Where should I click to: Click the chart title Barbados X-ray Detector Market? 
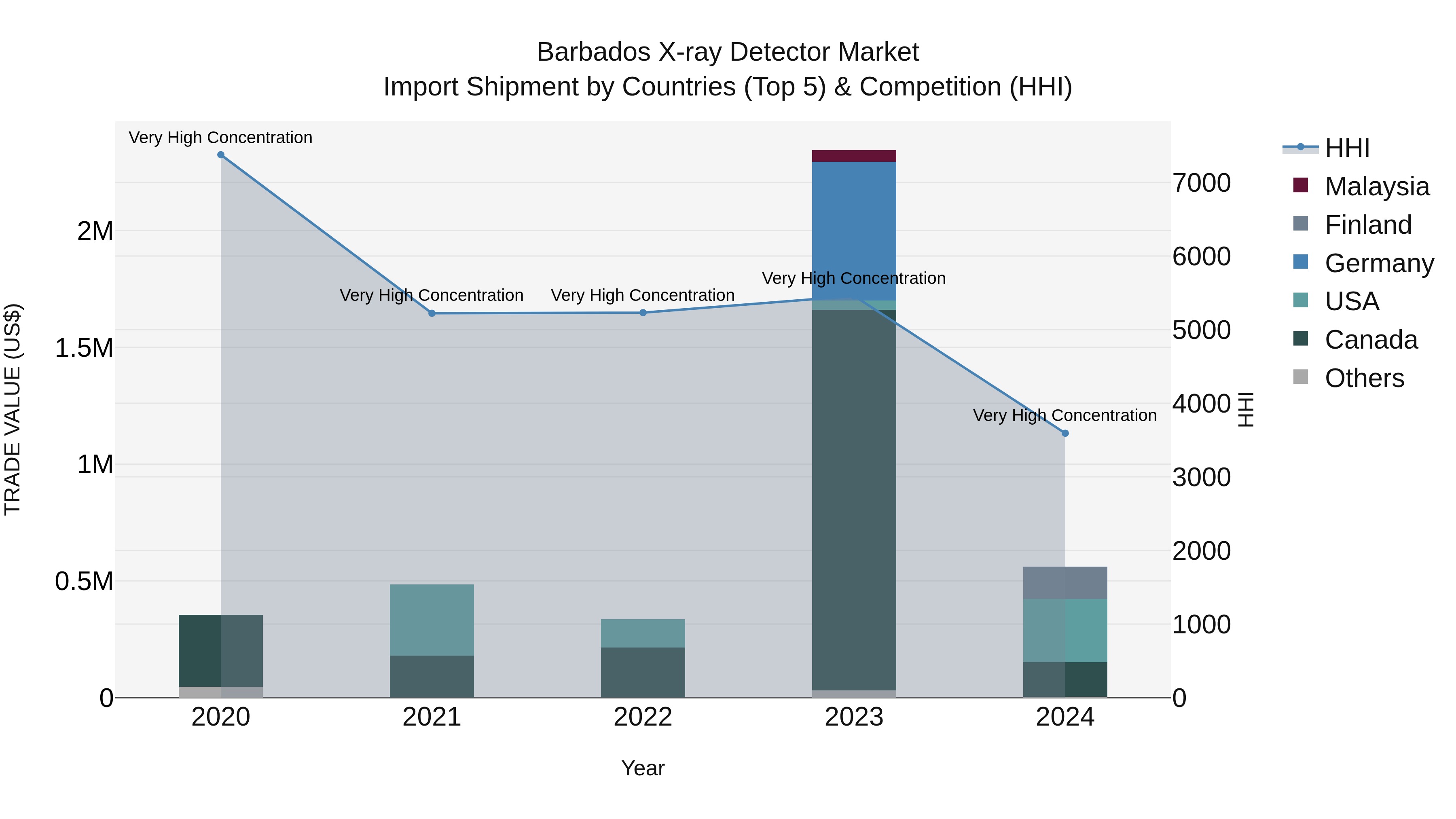728,52
